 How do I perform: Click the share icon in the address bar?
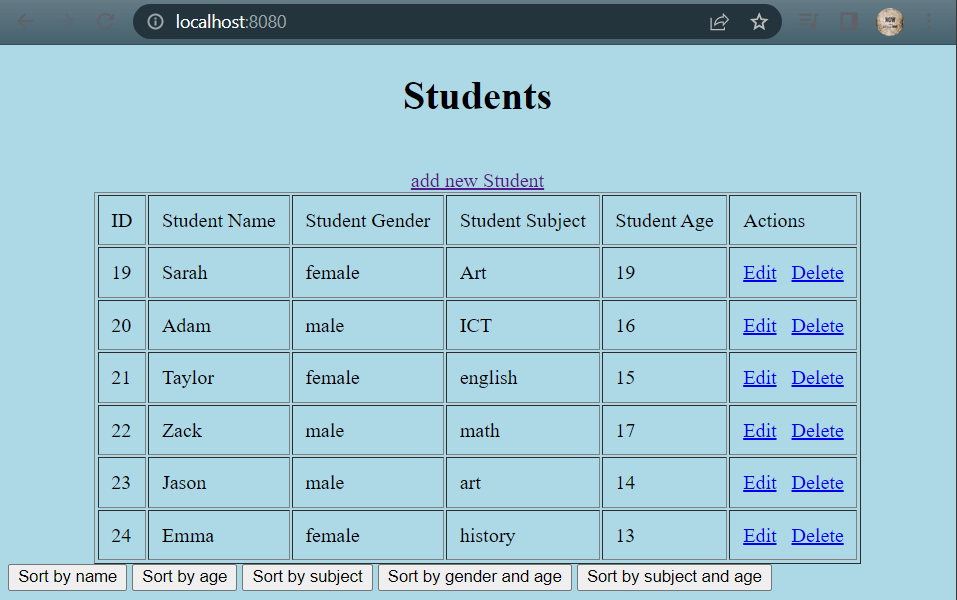(719, 21)
